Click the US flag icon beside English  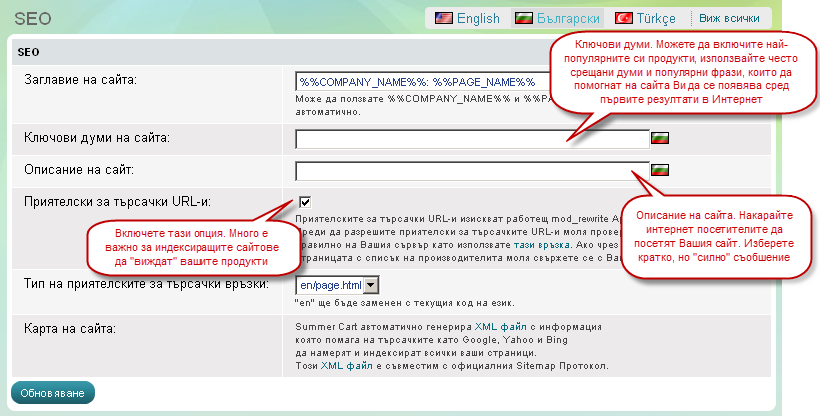click(x=443, y=18)
